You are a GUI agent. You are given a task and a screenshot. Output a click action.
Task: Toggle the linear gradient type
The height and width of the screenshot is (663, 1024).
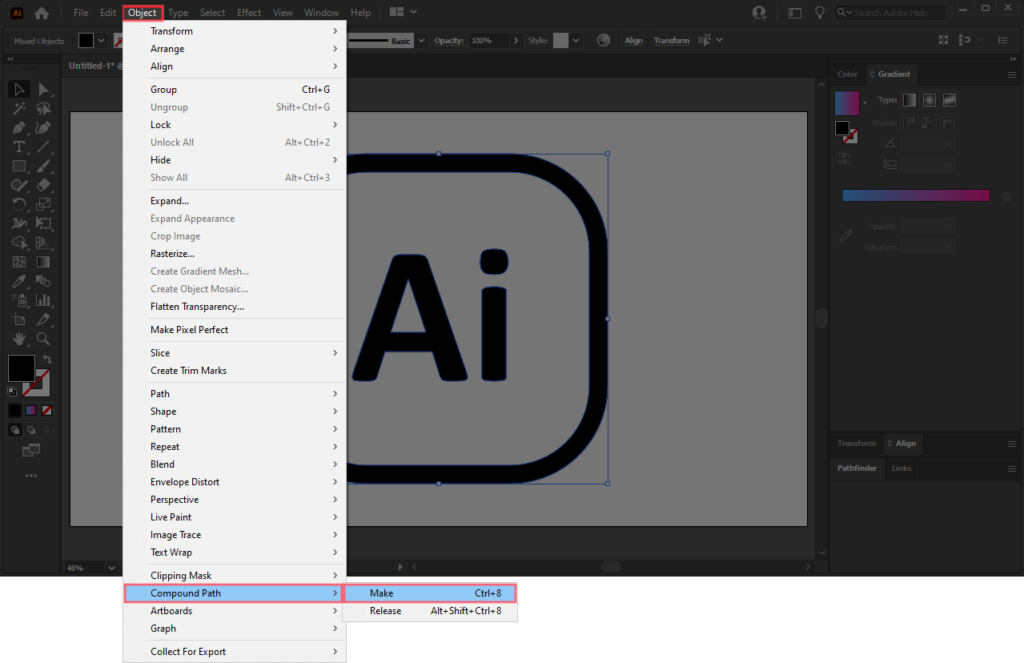909,100
